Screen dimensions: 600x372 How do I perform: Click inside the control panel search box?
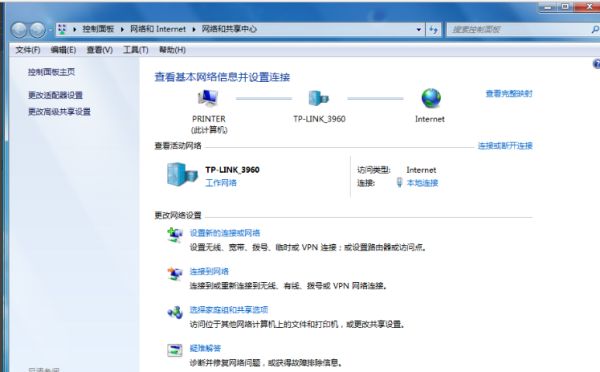coord(518,29)
